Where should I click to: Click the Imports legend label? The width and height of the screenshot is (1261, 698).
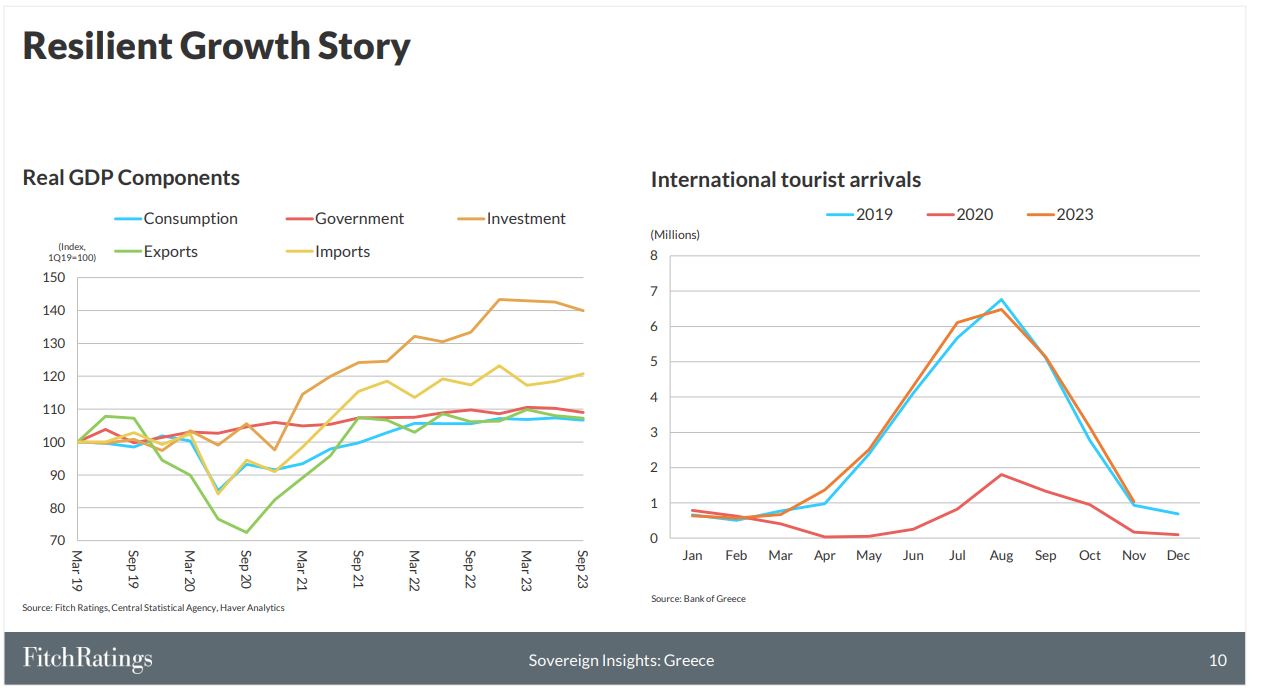[343, 251]
